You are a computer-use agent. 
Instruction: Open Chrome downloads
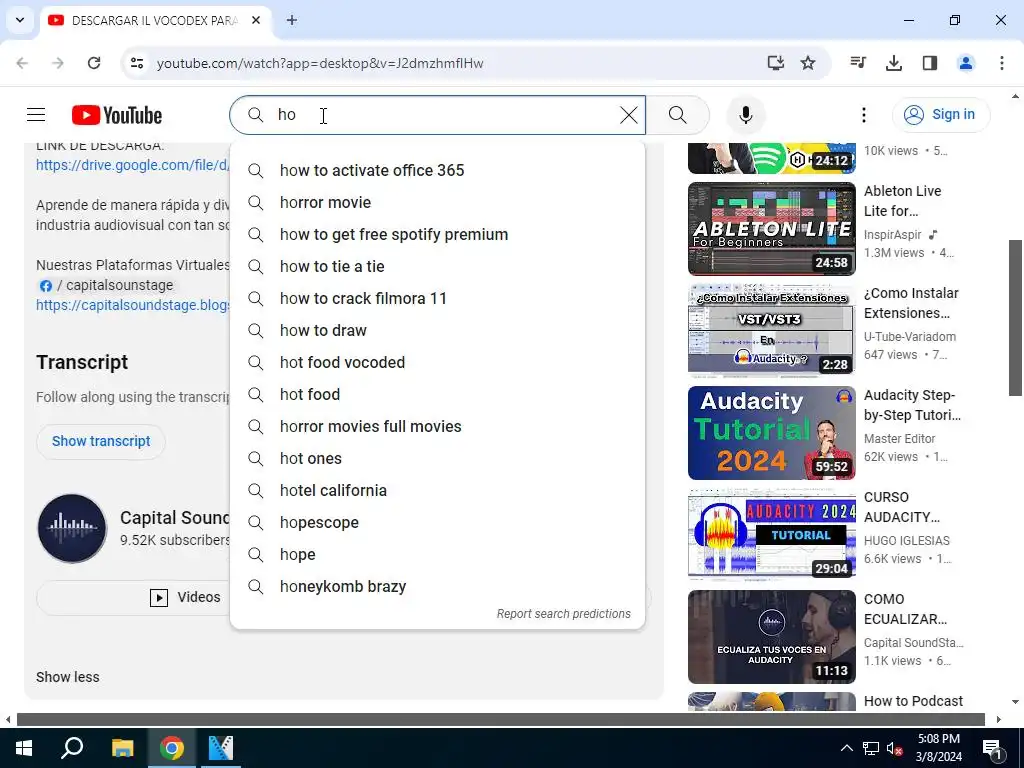tap(894, 63)
